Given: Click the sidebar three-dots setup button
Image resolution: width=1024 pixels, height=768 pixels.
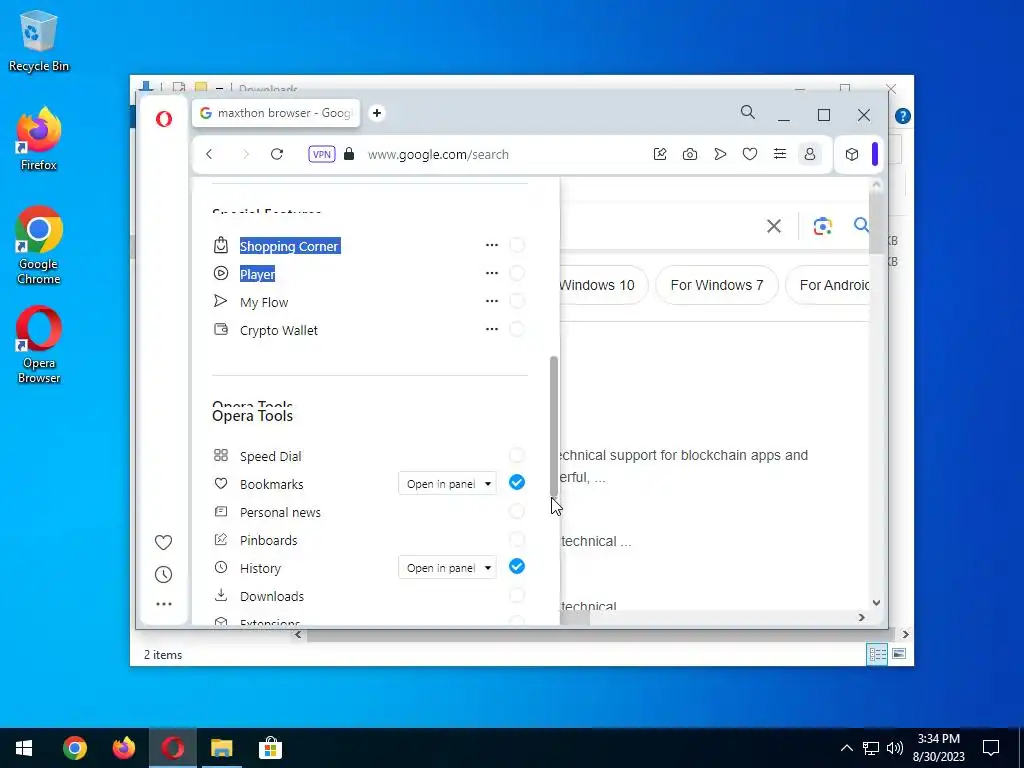Looking at the screenshot, I should pos(164,604).
